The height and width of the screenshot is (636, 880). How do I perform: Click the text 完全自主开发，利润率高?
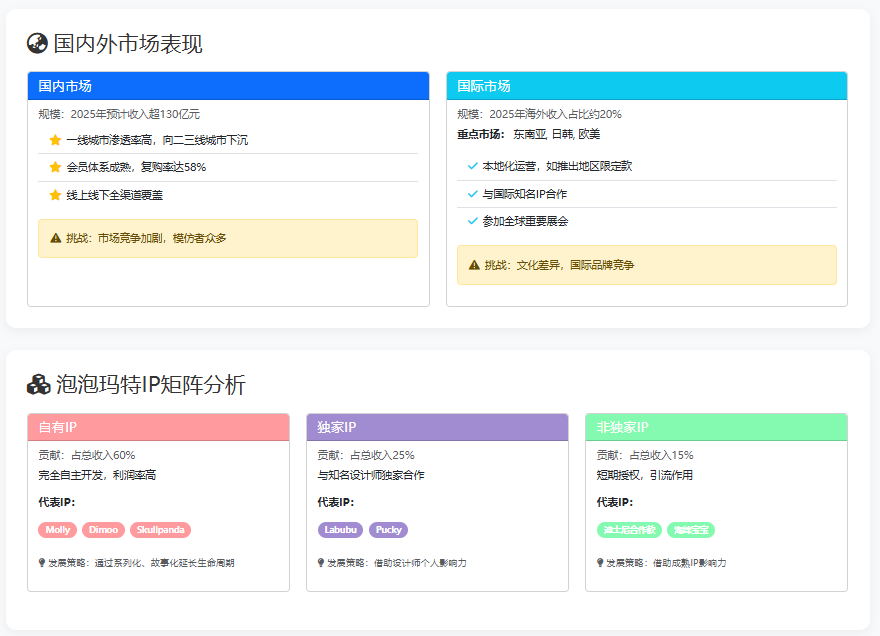(97, 475)
